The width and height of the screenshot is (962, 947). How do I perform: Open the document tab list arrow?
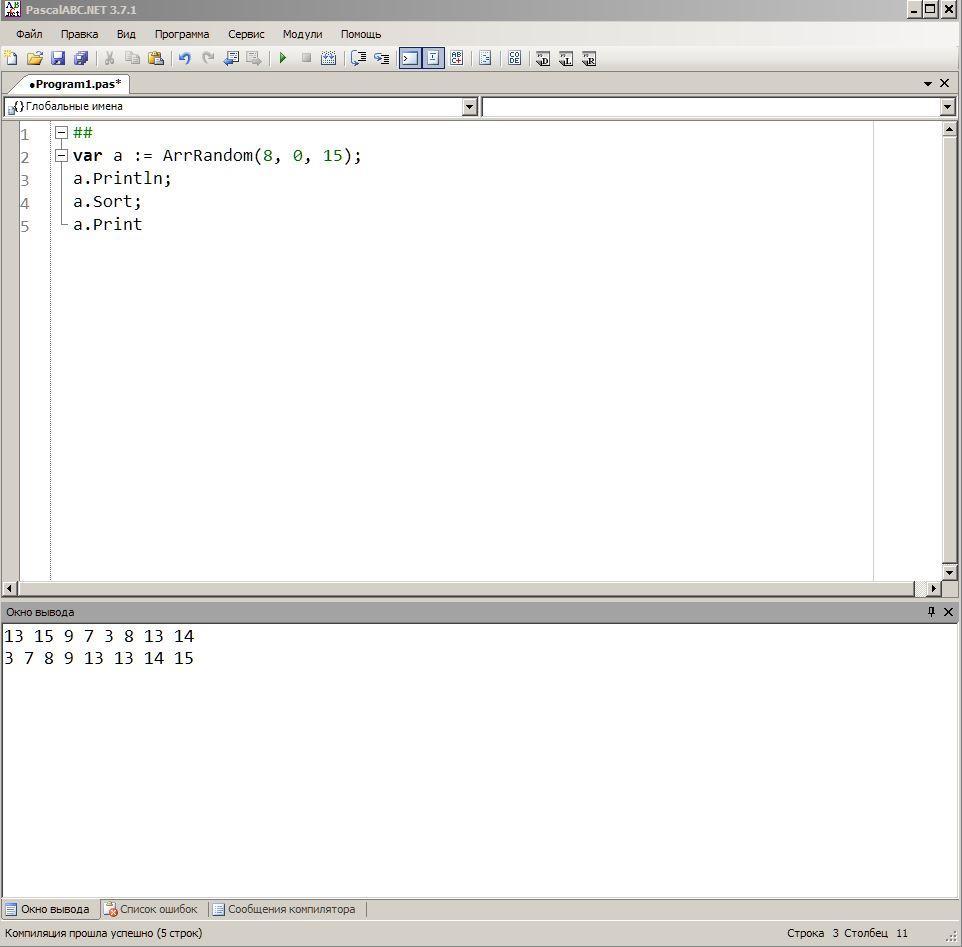tap(928, 83)
